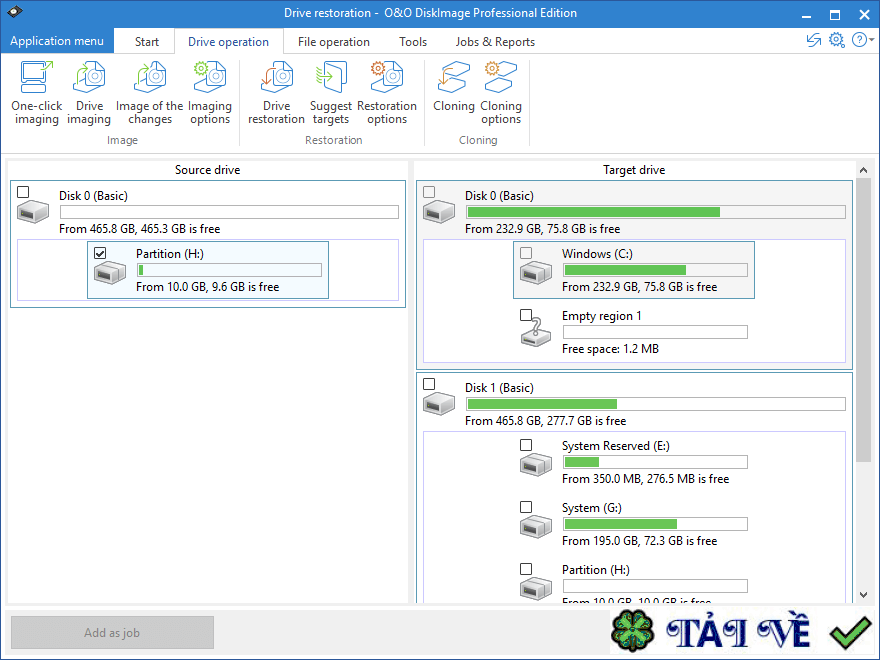This screenshot has height=660, width=880.
Task: Click target scrollbar down arrow
Action: (863, 595)
